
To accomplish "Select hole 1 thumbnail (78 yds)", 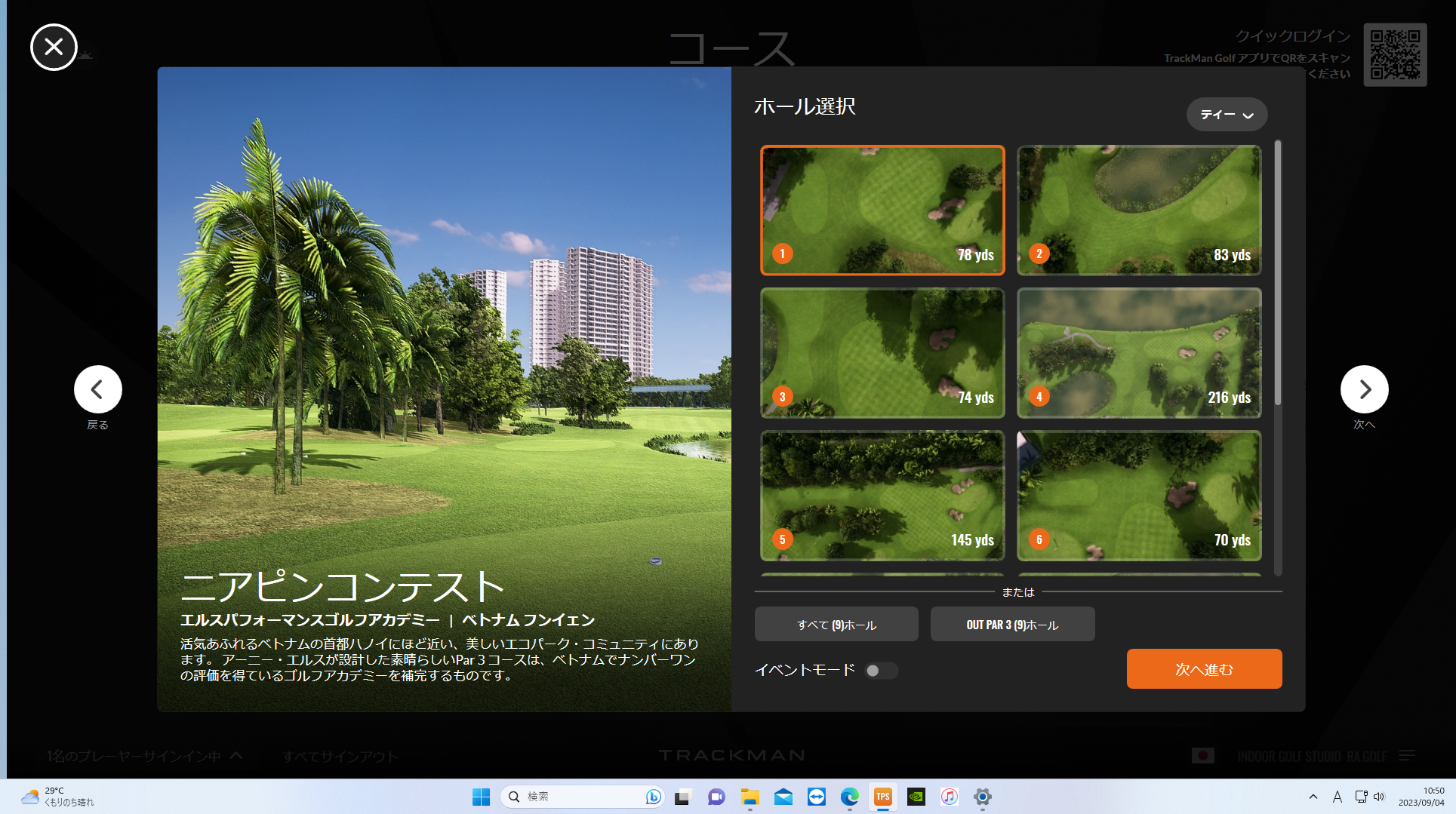I will (882, 210).
